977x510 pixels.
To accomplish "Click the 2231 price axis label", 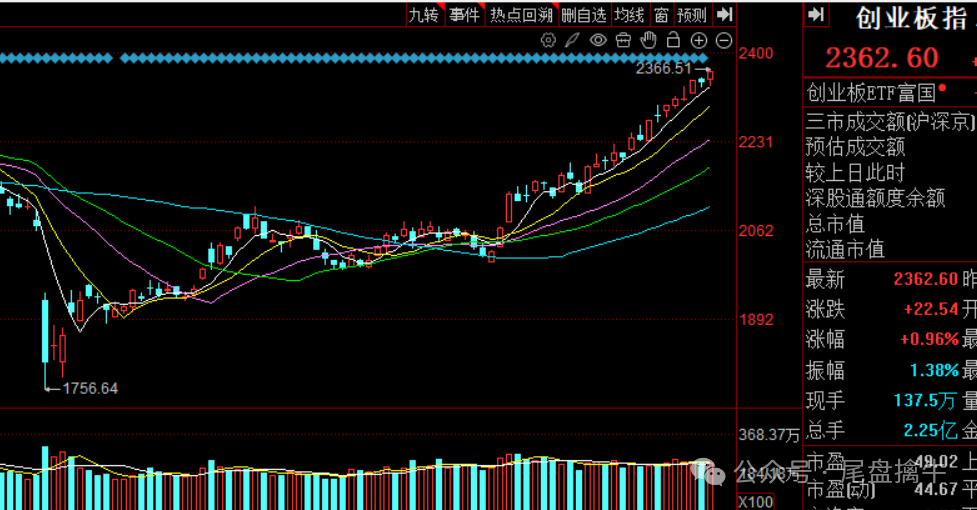I will click(756, 143).
